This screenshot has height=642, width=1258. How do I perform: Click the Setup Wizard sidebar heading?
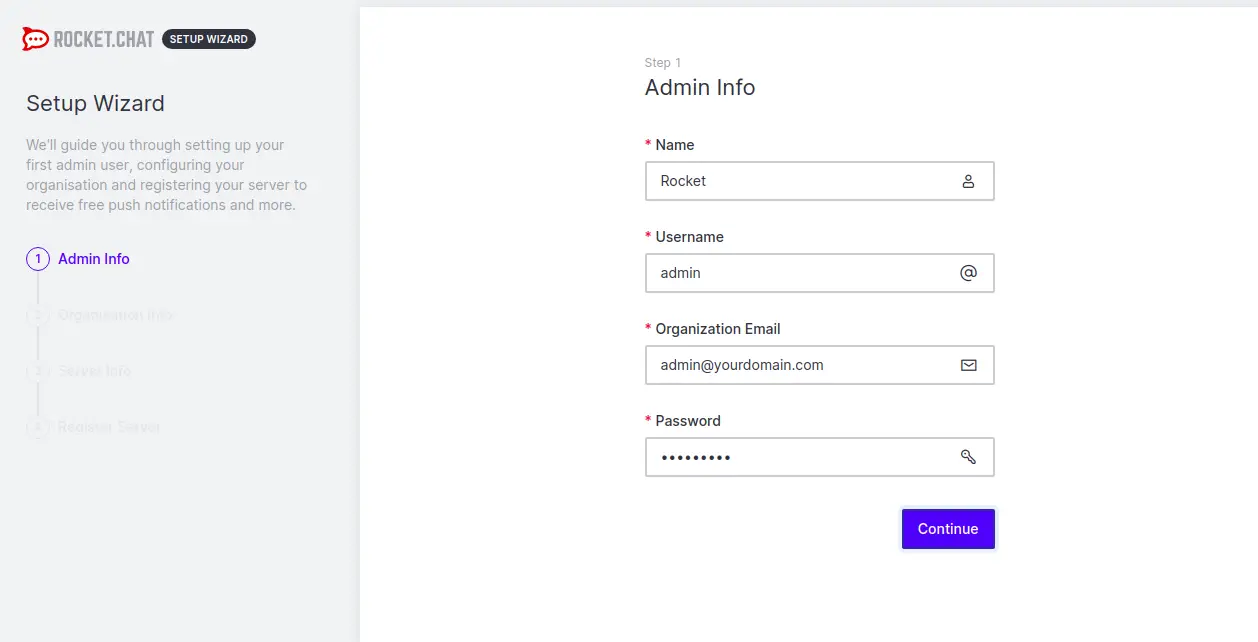95,103
